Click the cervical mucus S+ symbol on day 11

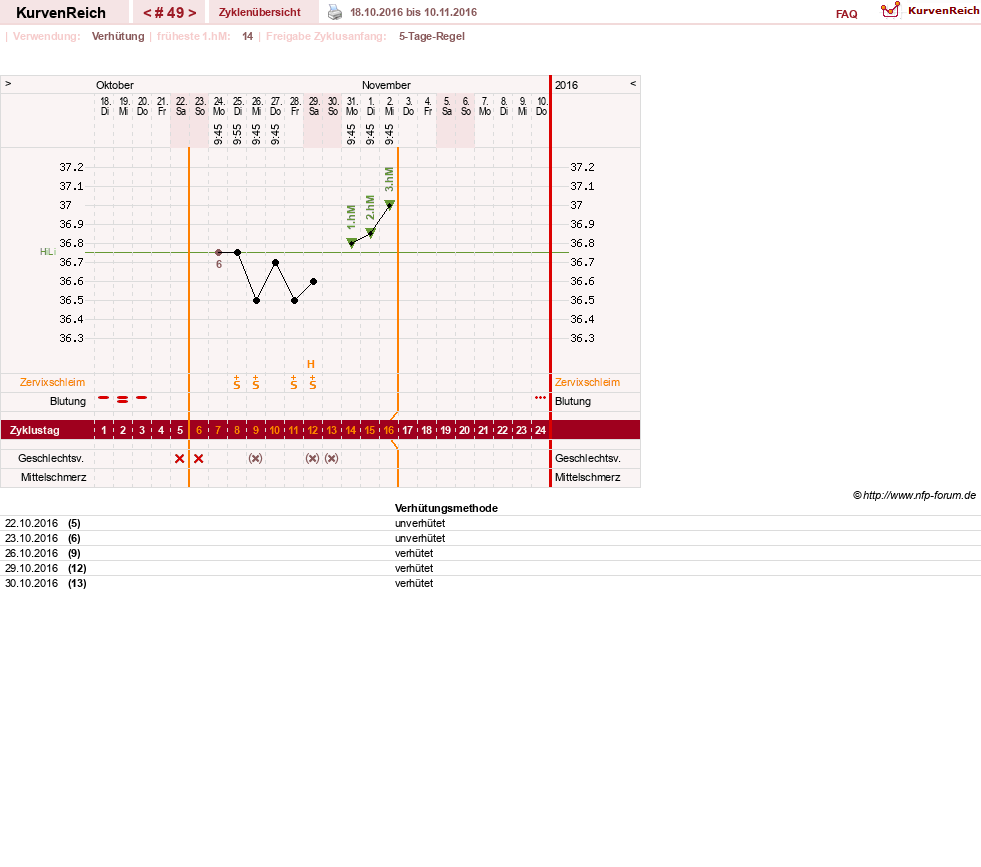293,382
